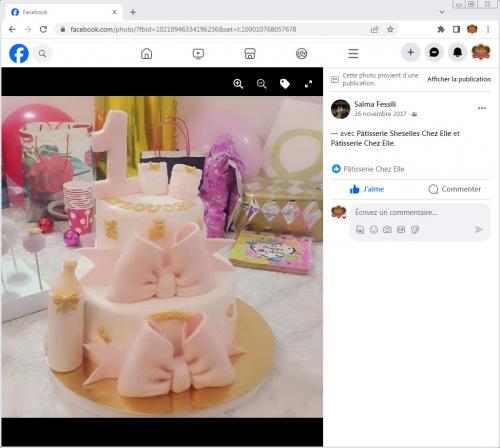Open Pâtisserie Sheselles Chez Elle link
Viewport: 500px width, 448px height.
(x=404, y=133)
